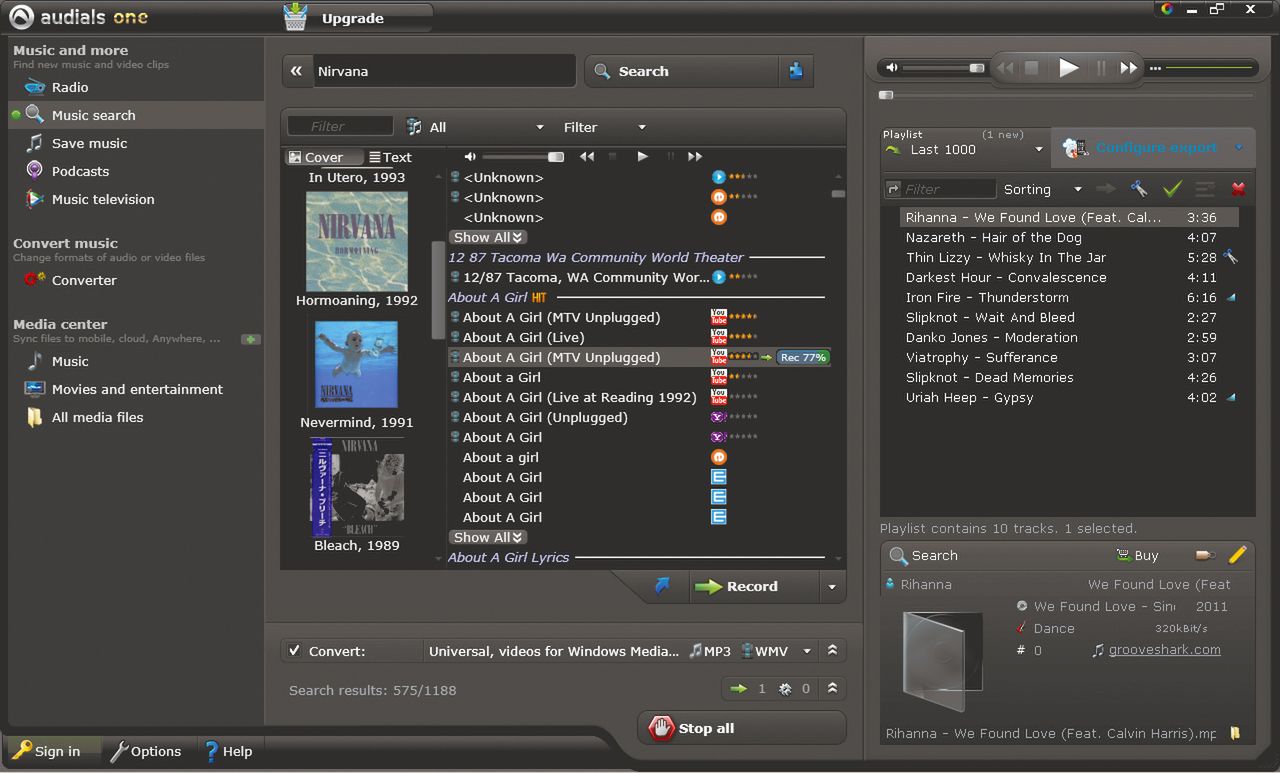This screenshot has width=1280, height=773.
Task: Open Music under Media center
Action: 70,361
